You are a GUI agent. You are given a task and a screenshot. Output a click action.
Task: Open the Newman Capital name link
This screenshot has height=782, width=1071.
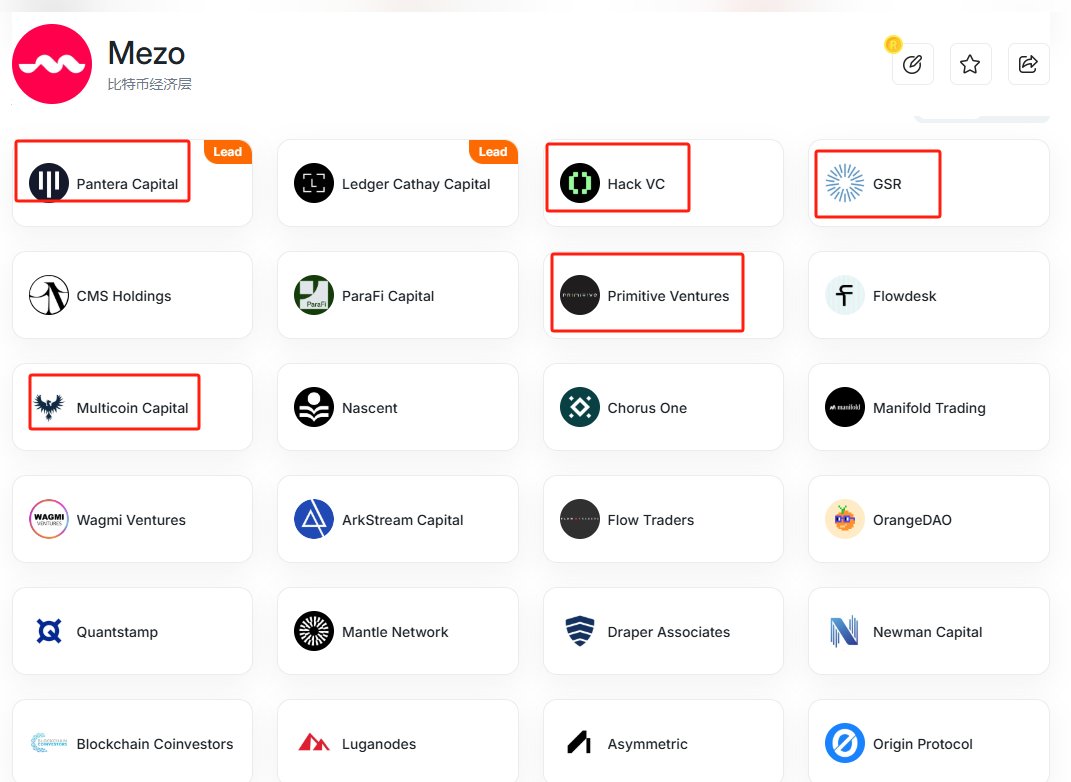(928, 632)
